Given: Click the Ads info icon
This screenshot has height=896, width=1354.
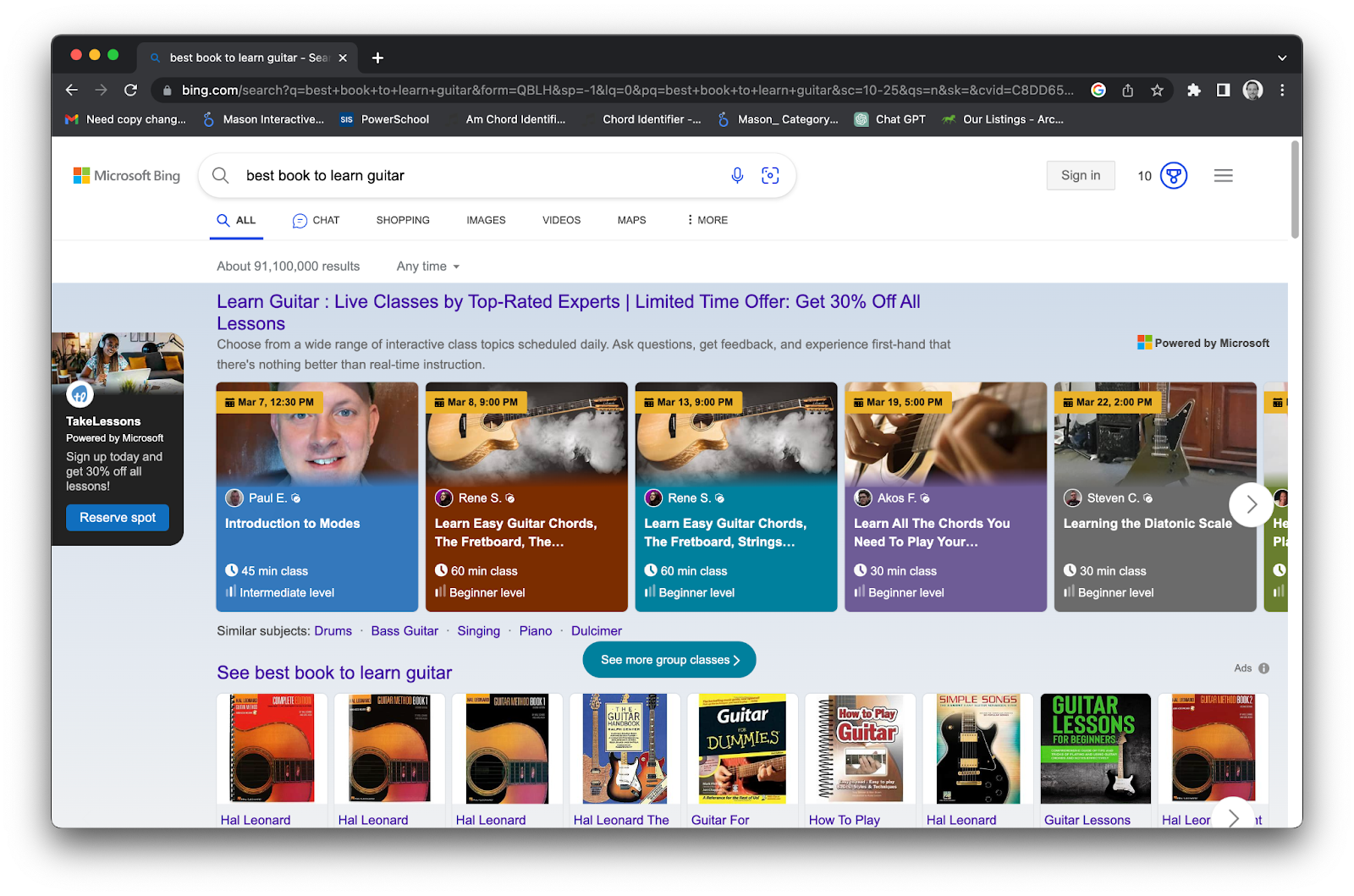Looking at the screenshot, I should [1263, 668].
